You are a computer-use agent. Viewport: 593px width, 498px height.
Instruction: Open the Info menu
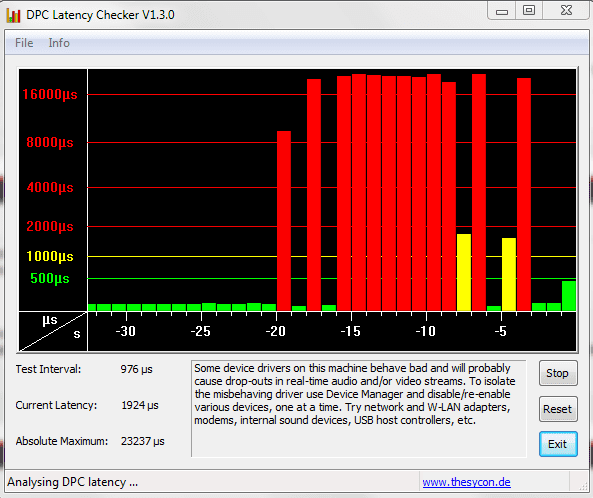[59, 43]
